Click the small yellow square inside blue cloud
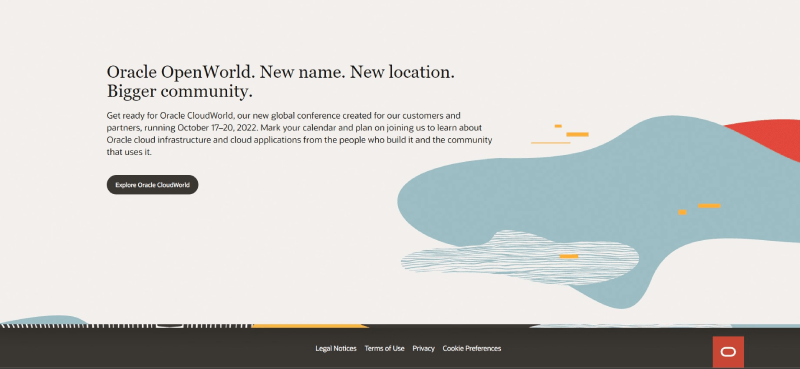Image resolution: width=800 pixels, height=369 pixels. point(682,212)
